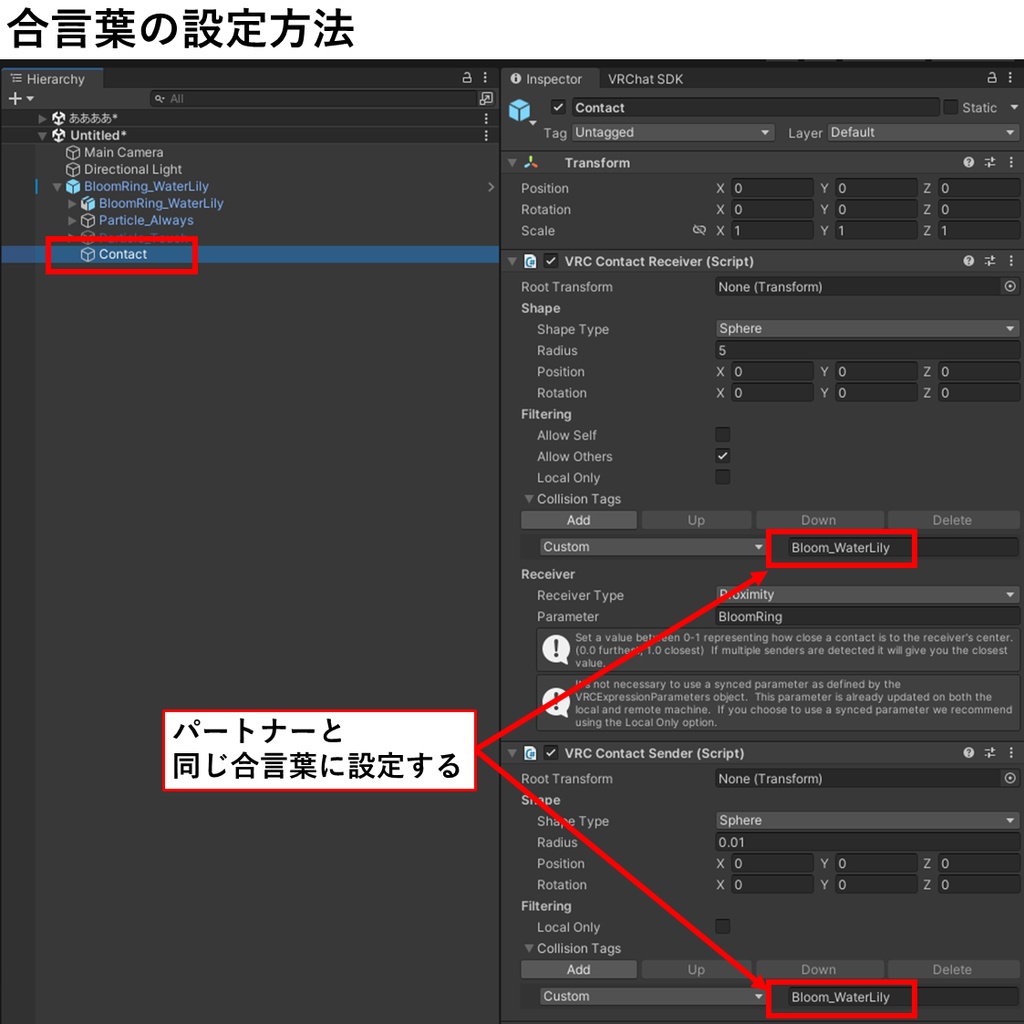1024x1024 pixels.
Task: Toggle the Scale constrain proportions link icon
Action: coord(699,231)
